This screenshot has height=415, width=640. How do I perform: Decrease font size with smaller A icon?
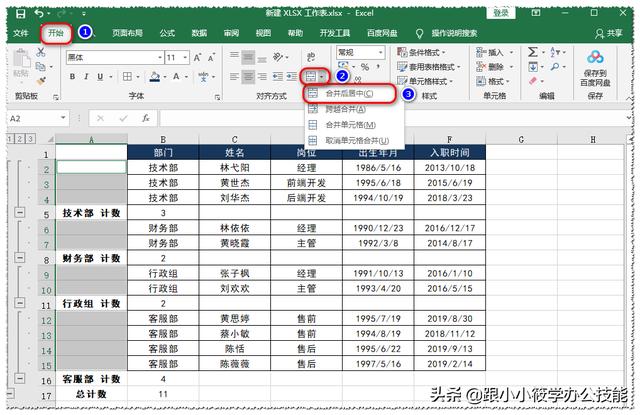click(211, 58)
